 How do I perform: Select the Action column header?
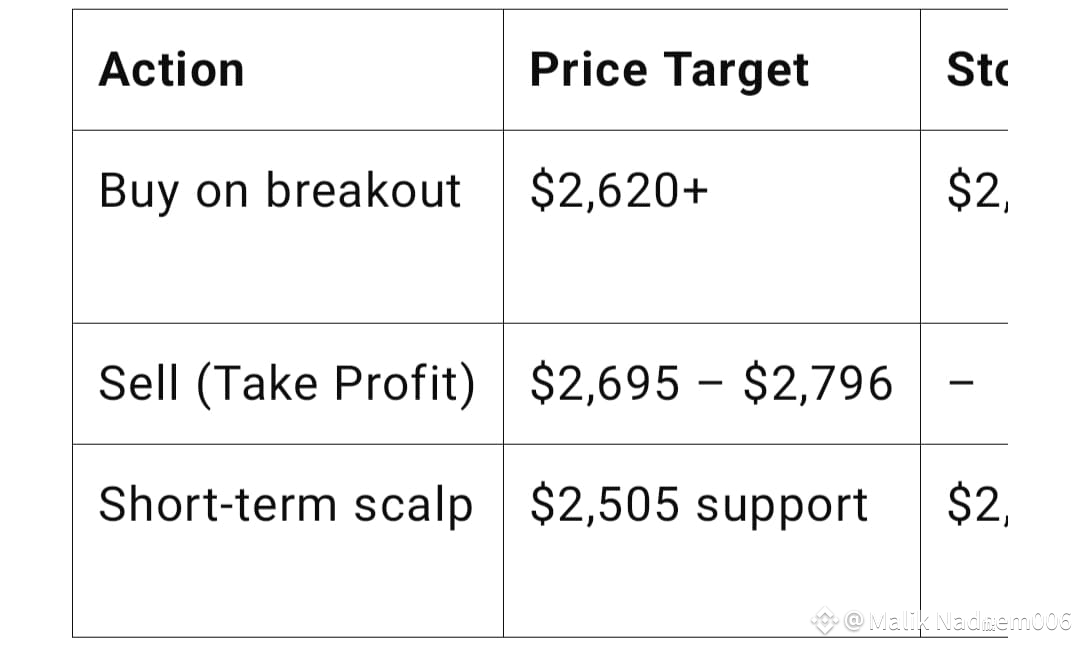(172, 70)
